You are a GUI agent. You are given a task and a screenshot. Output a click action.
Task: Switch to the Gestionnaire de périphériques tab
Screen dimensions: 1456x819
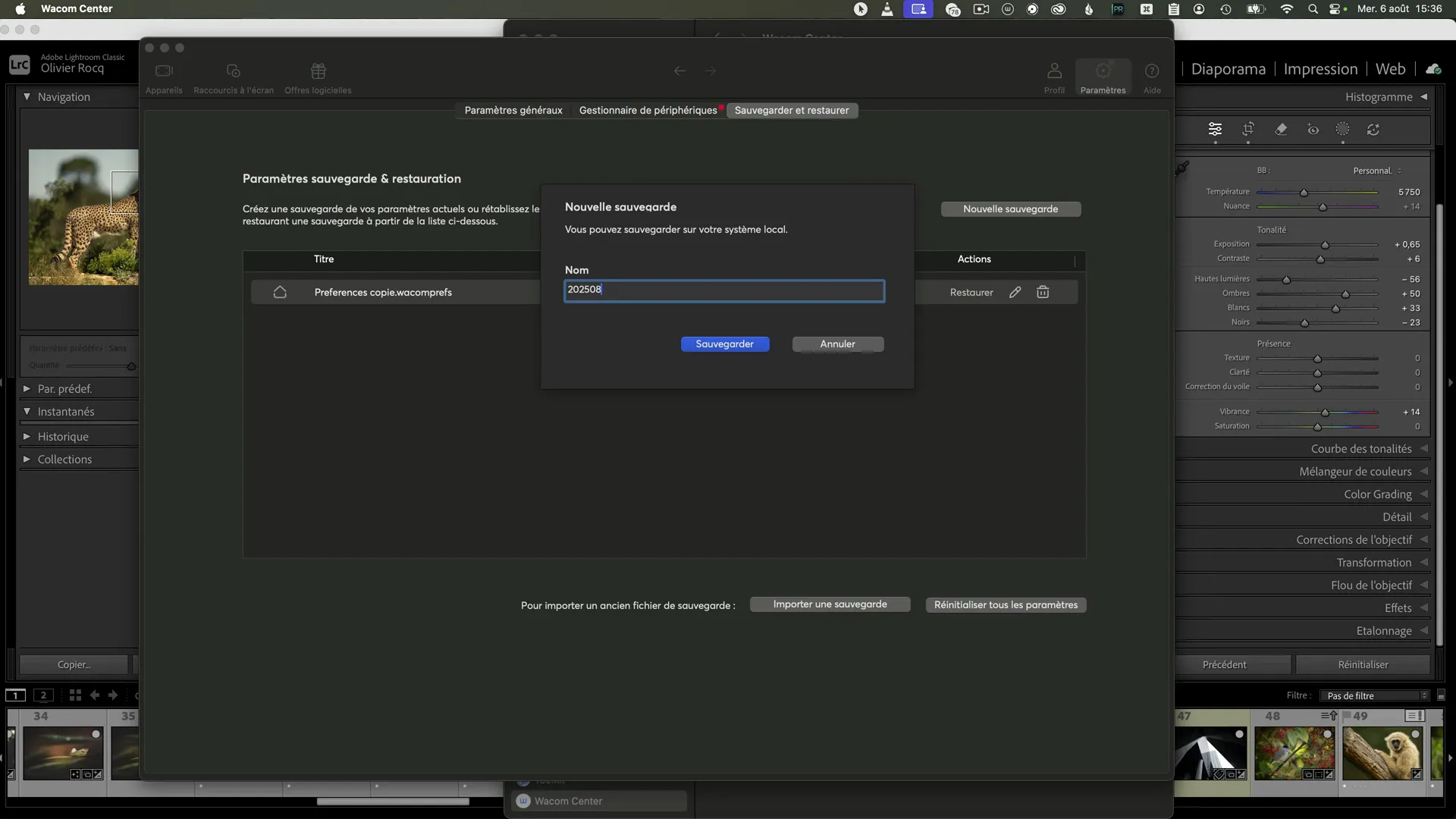[648, 110]
